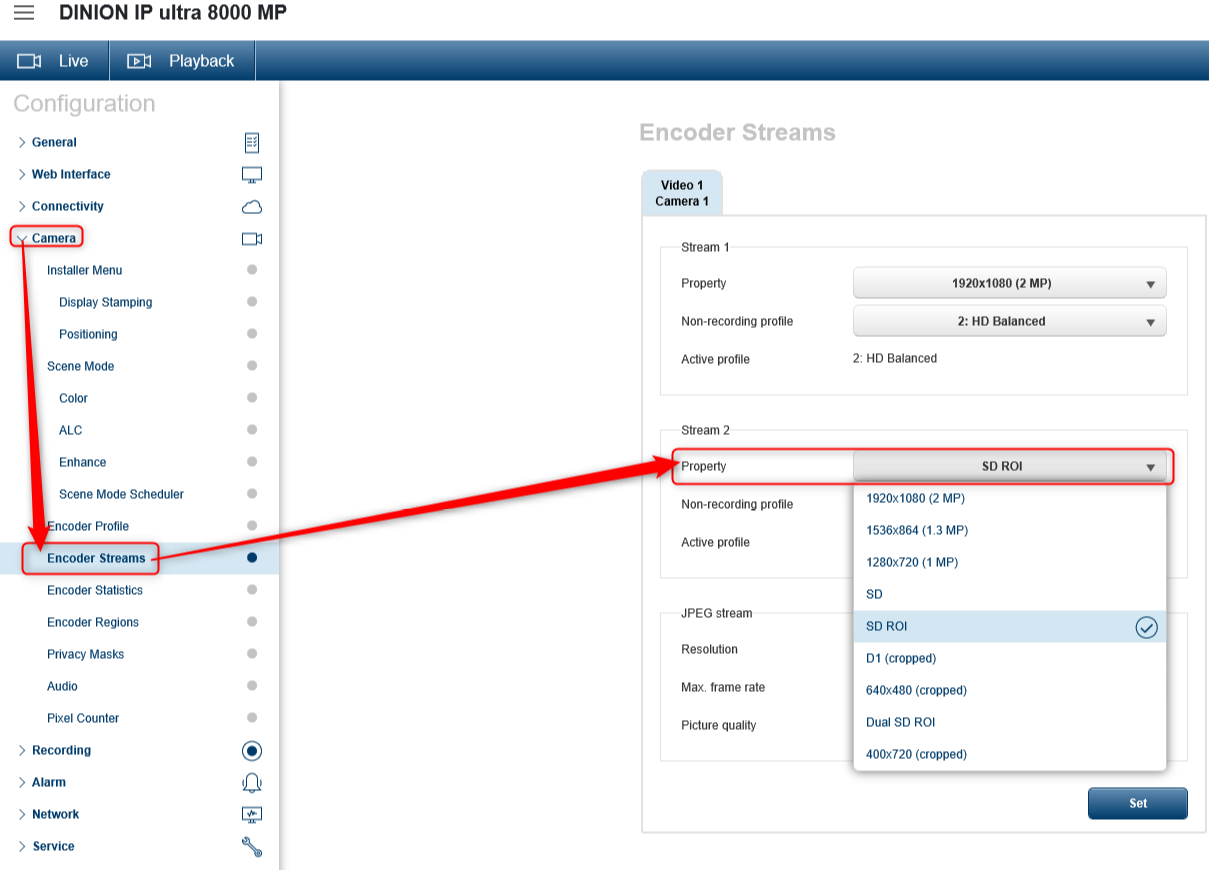Expand the Network section
Screen dimensions: 1209x877
click(x=22, y=814)
